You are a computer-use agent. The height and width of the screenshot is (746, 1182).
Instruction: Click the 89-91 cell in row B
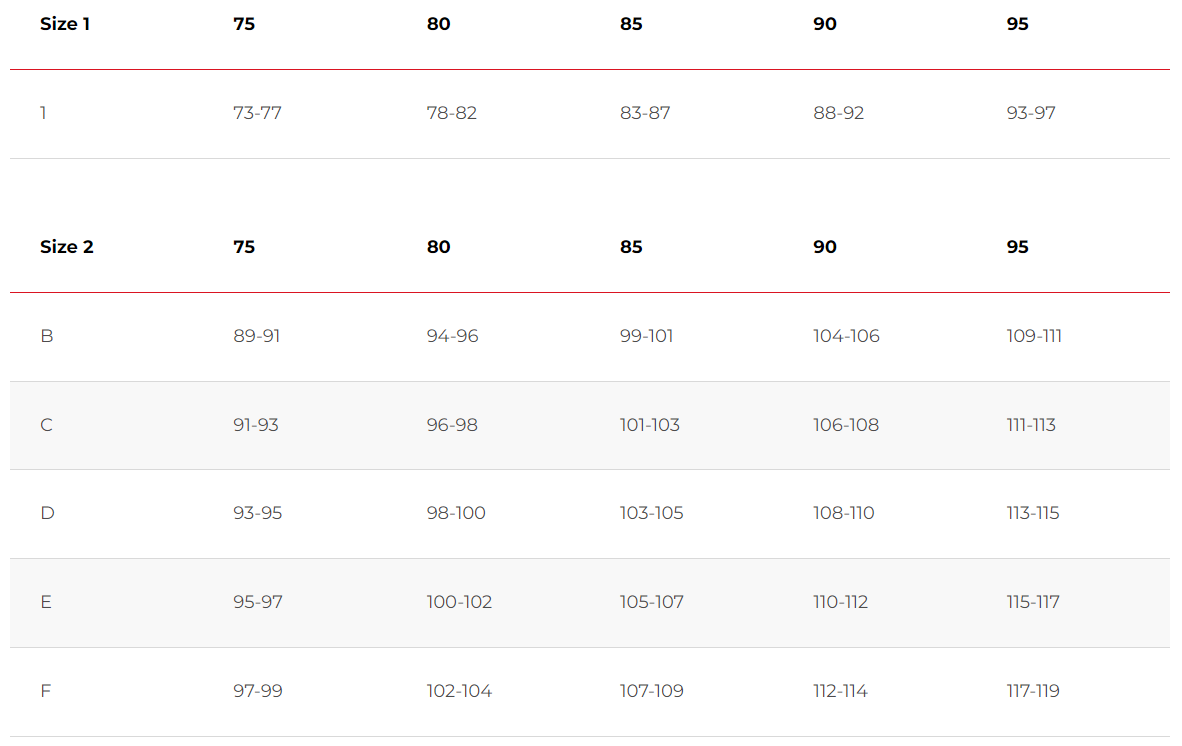point(256,336)
